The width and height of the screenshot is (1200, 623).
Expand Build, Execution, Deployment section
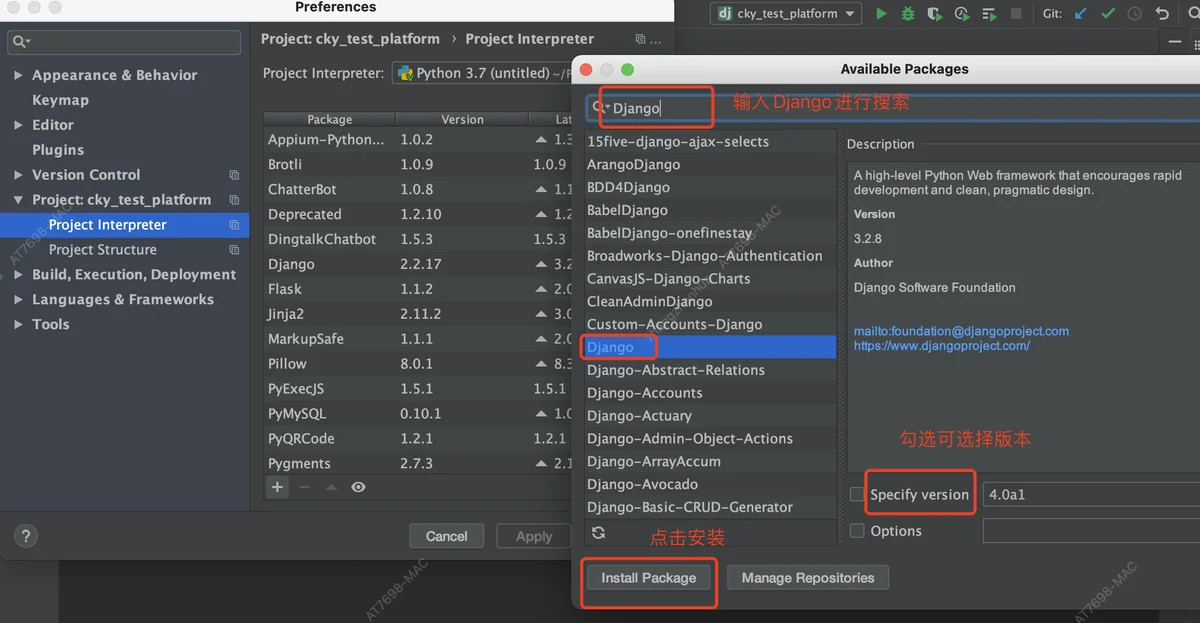pos(18,275)
